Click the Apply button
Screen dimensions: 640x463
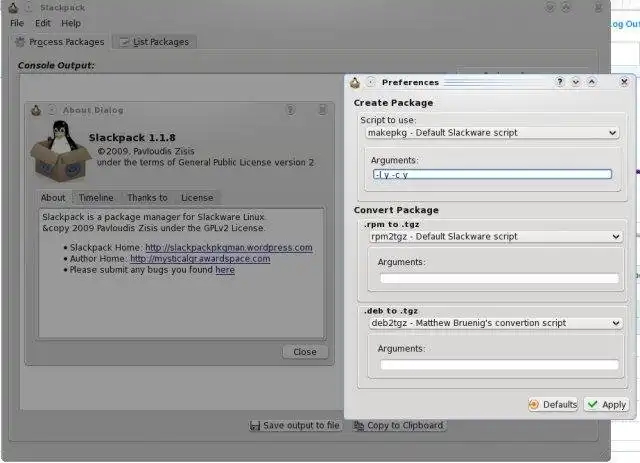point(607,405)
